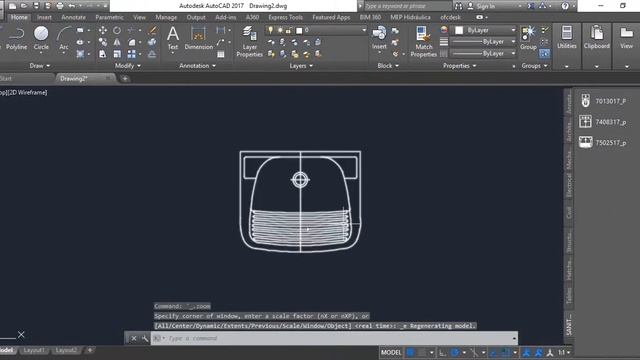Toggle grid display in status bar
640x360 pixels.
(x=411, y=352)
